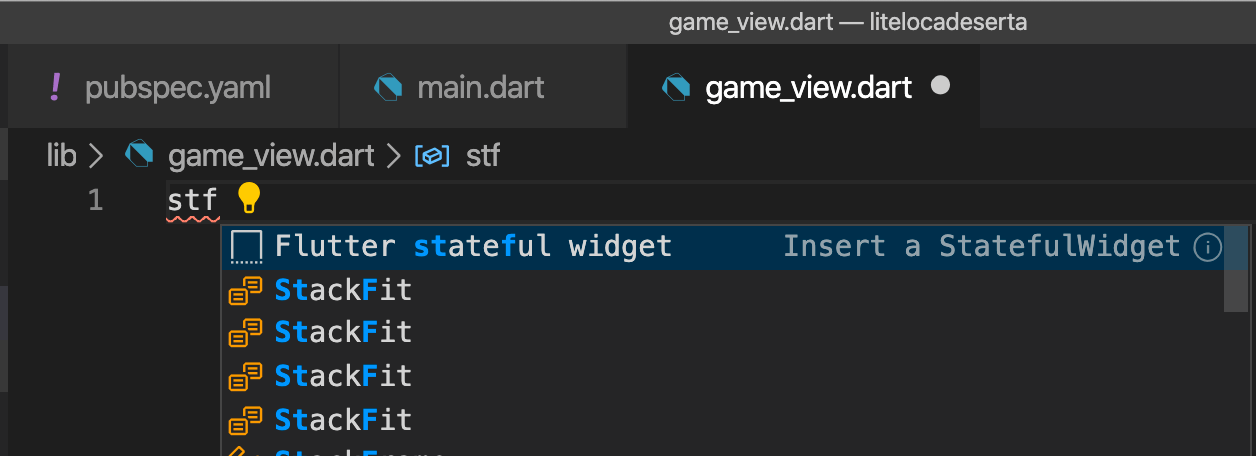Click the stf symbol icon in the breadcrumb
This screenshot has width=1256, height=456.
[x=433, y=156]
